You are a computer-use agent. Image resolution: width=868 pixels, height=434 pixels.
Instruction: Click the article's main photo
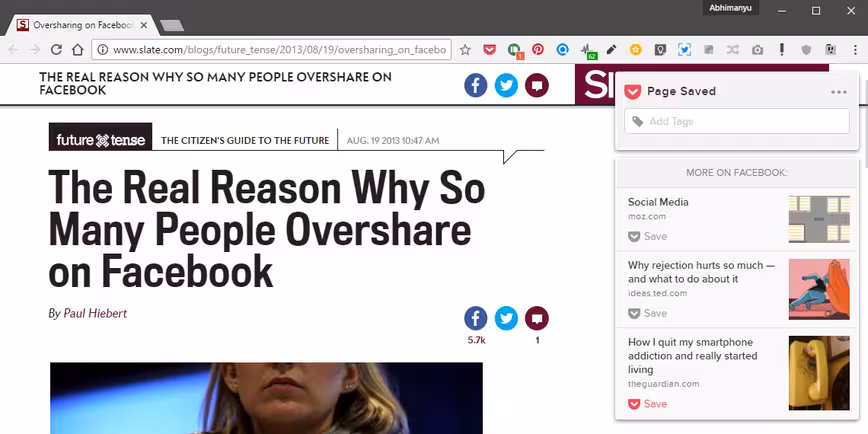266,398
